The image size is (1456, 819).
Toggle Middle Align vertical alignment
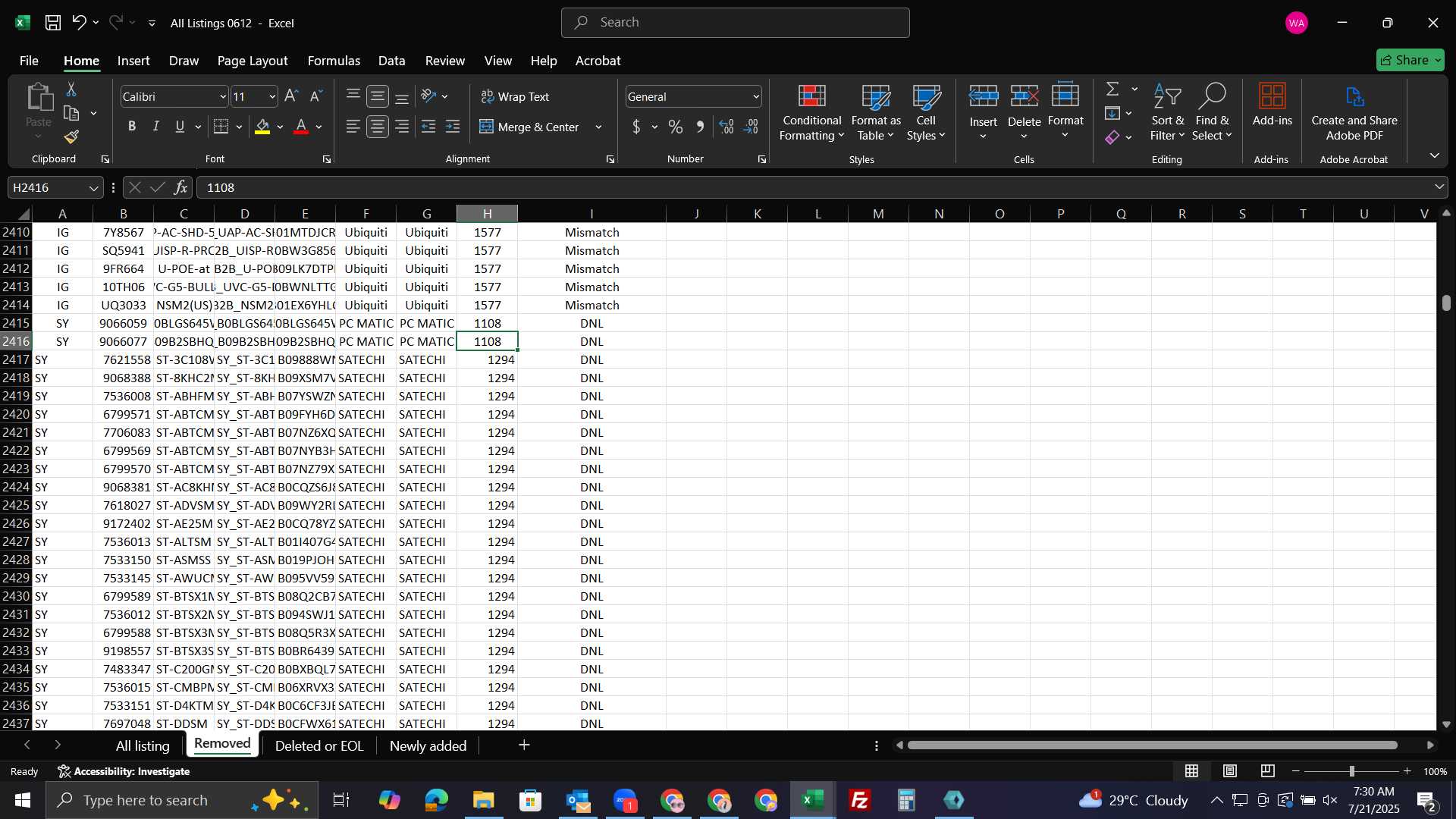pyautogui.click(x=378, y=96)
